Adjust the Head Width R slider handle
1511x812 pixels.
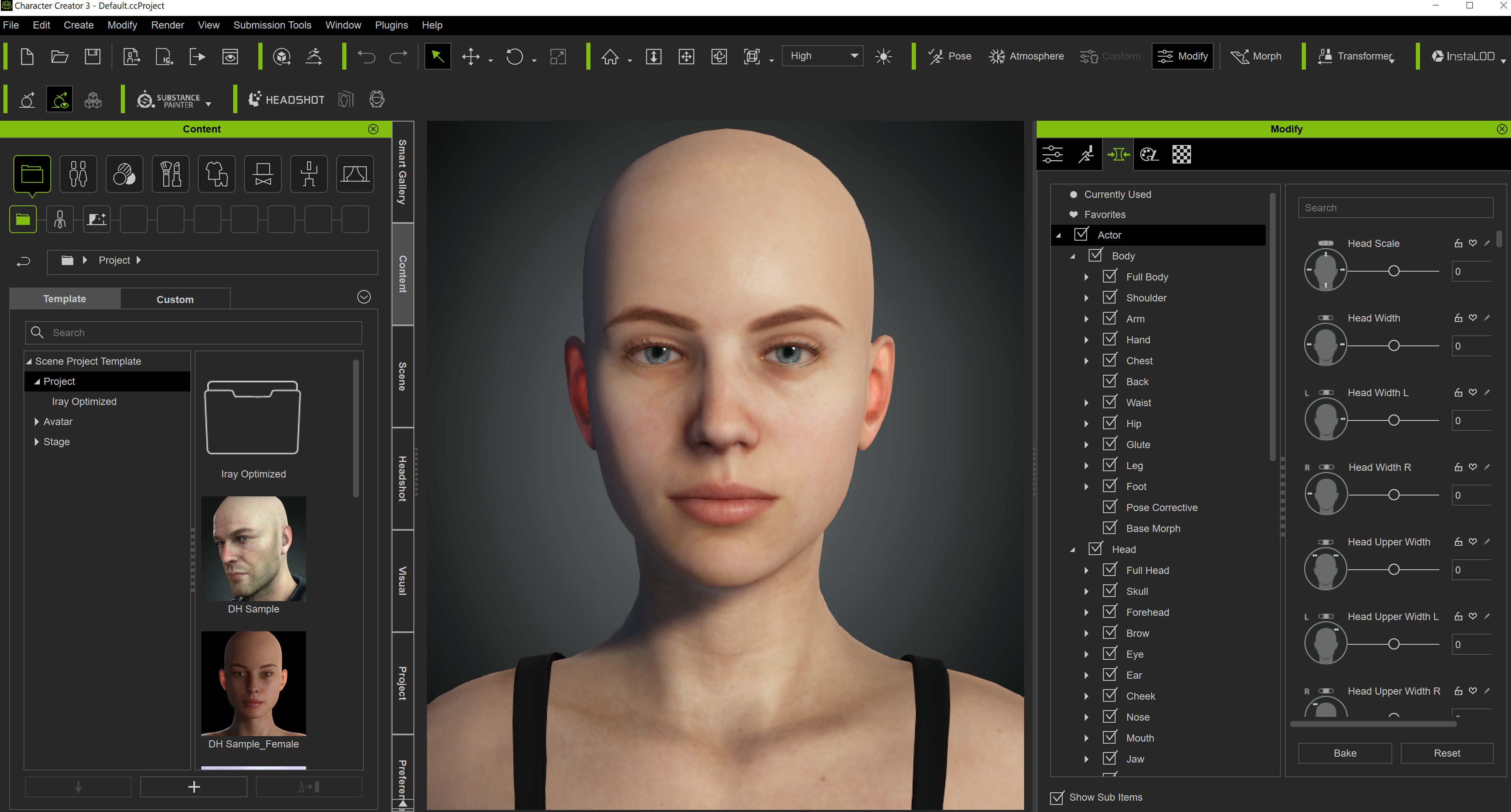(x=1394, y=495)
